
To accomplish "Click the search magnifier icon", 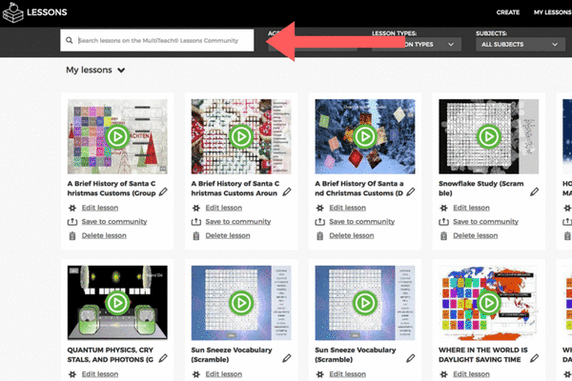I will (69, 40).
